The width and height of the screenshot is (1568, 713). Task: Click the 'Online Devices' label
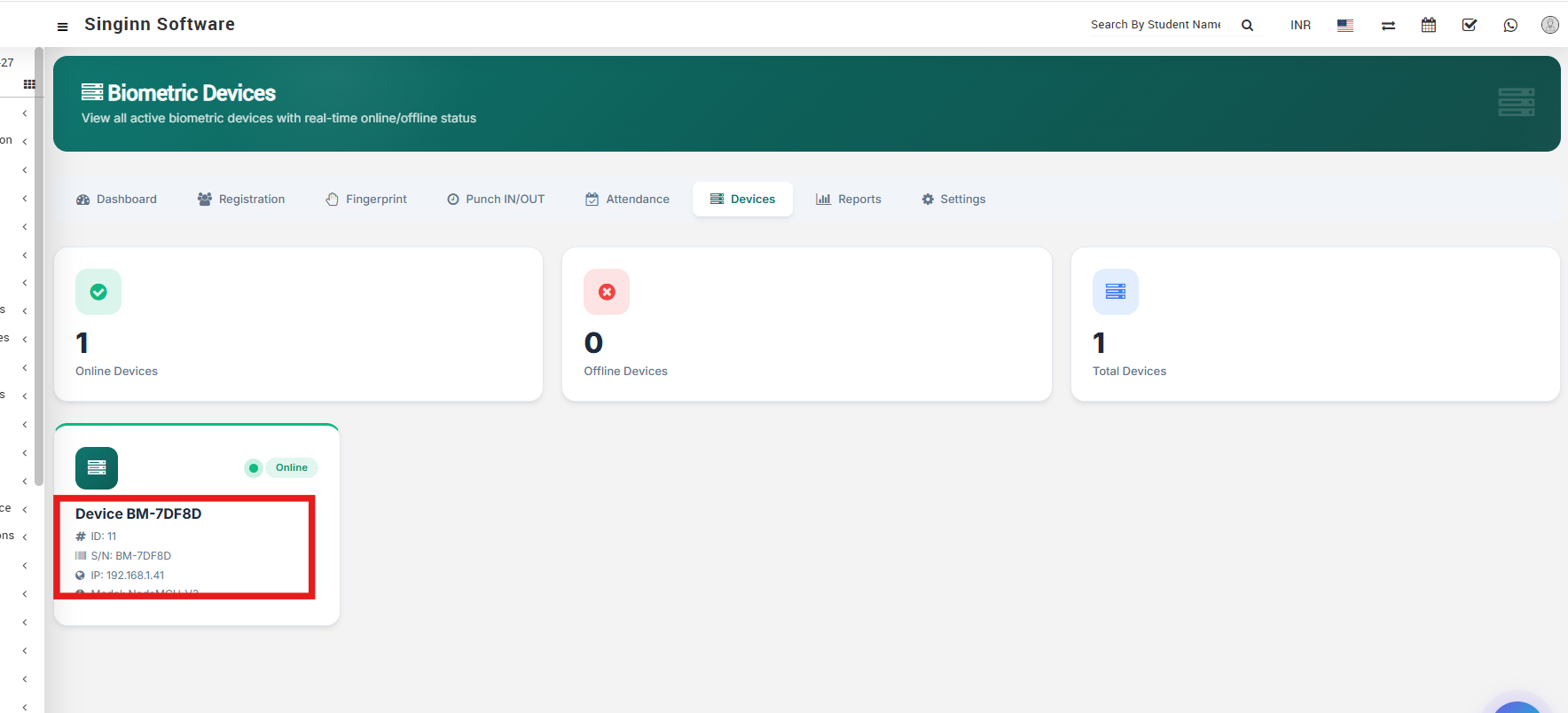click(116, 372)
